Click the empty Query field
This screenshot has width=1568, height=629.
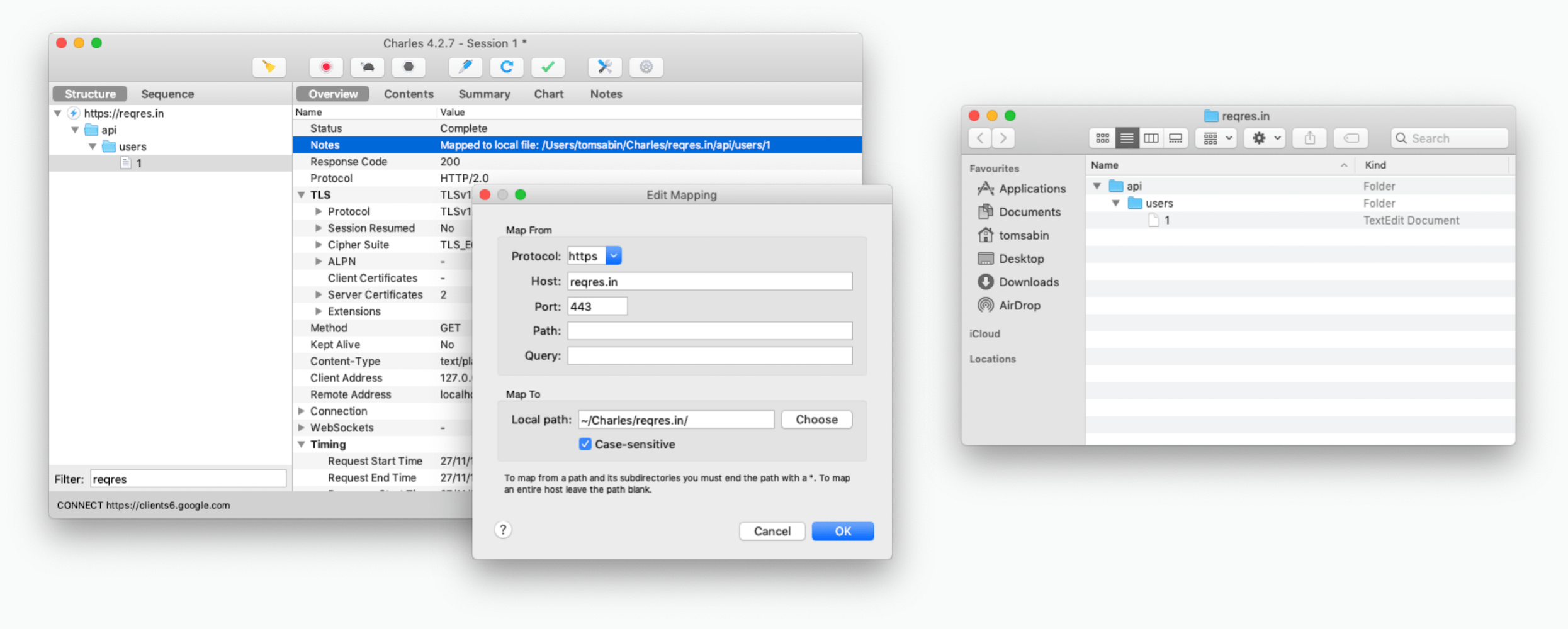(x=710, y=355)
